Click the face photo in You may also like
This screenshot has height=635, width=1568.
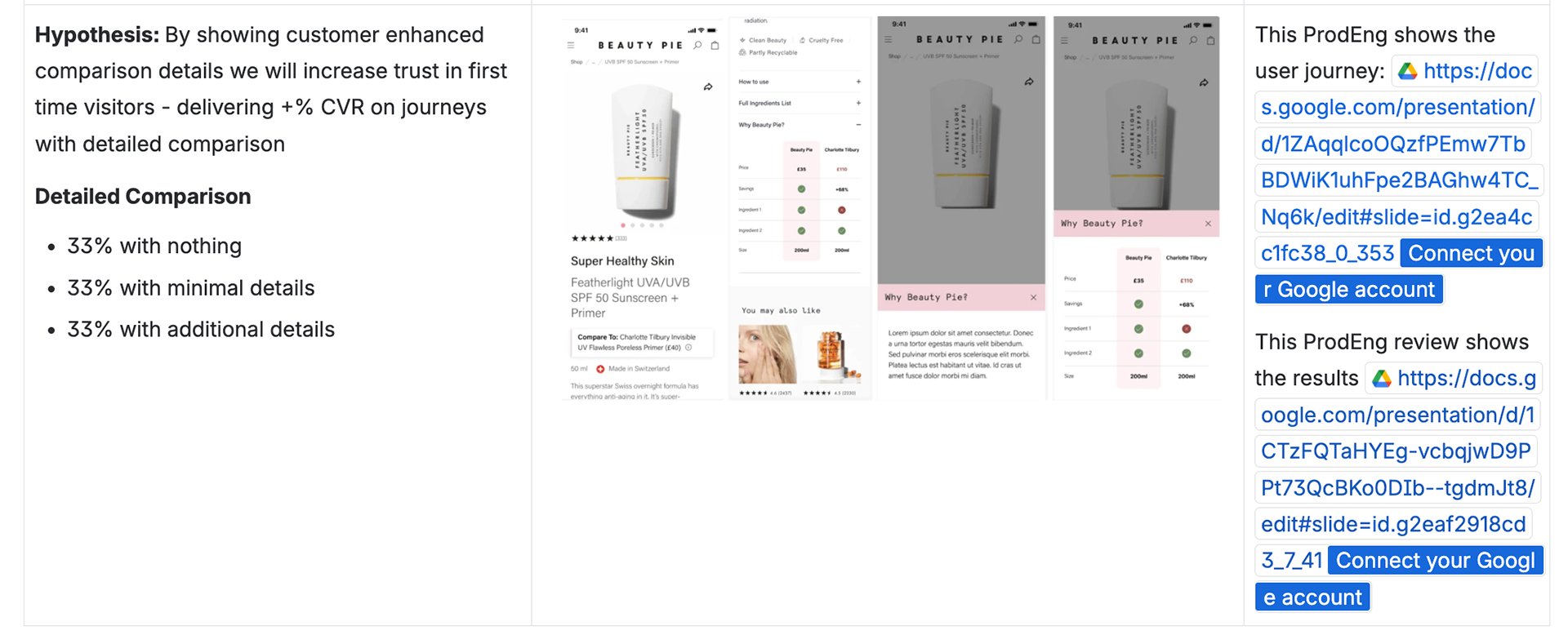(x=767, y=354)
